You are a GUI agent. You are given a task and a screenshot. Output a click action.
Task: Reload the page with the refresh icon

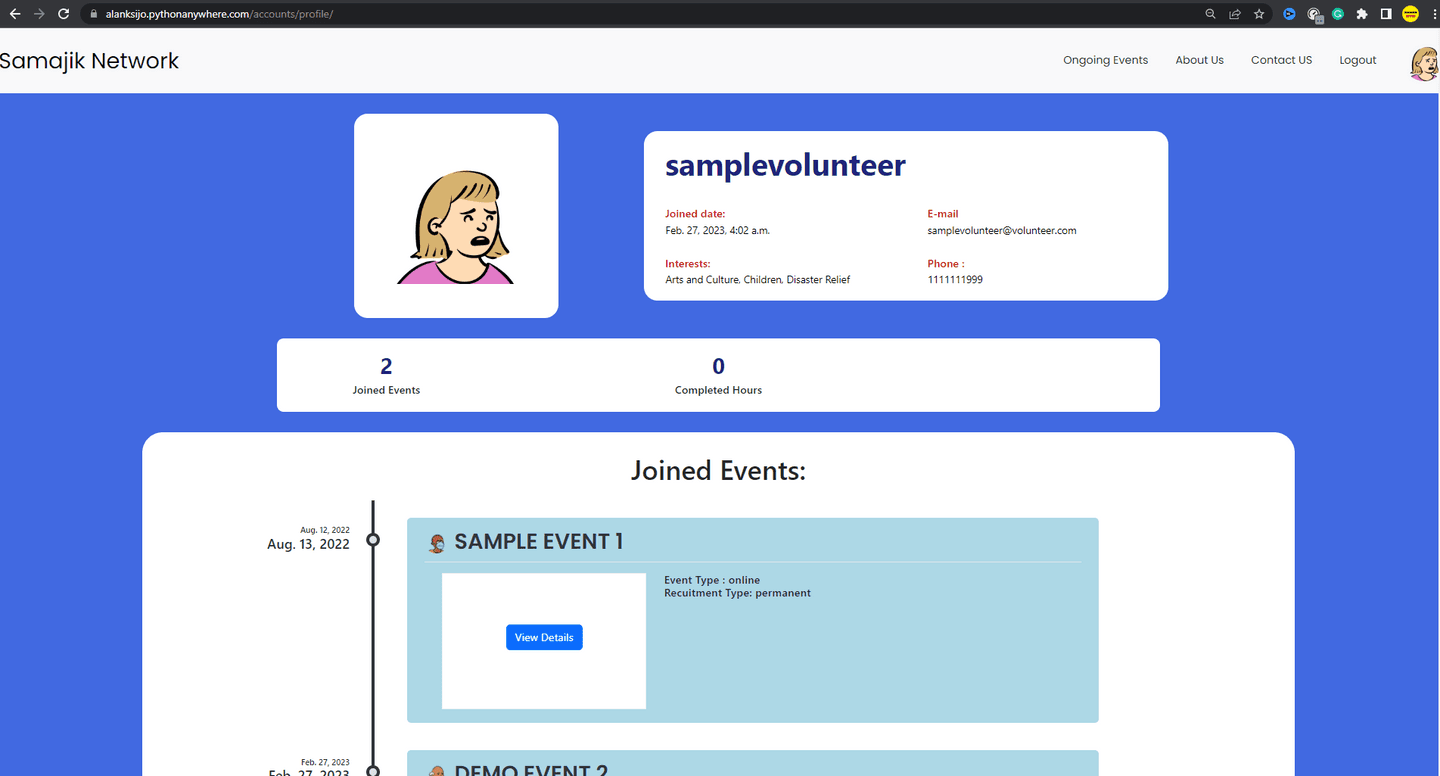coord(64,14)
